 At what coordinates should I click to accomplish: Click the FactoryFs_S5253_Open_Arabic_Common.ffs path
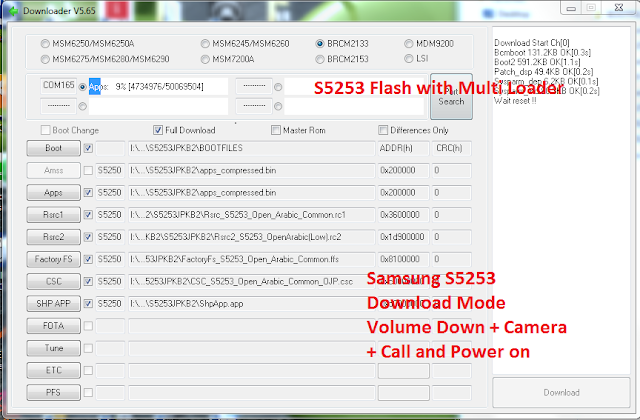click(251, 259)
